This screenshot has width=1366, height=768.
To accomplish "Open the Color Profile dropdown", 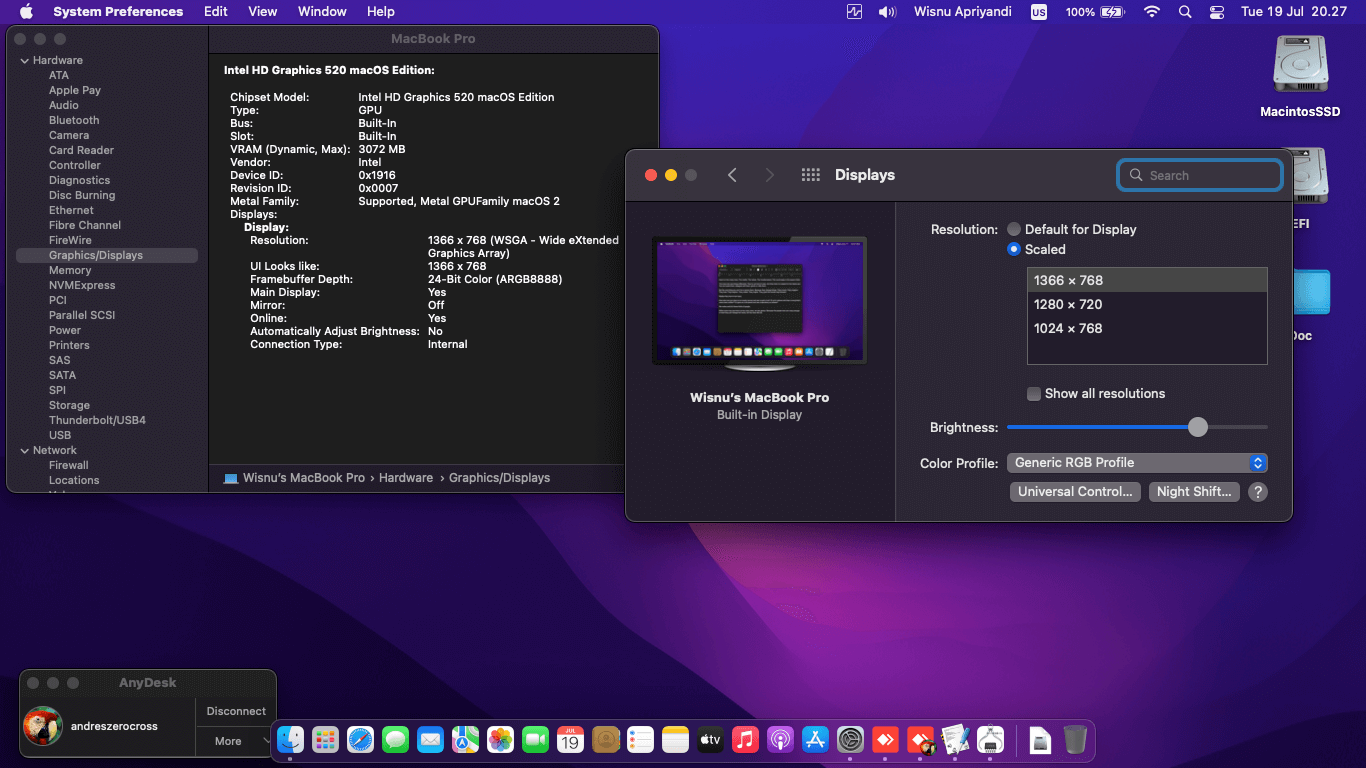I will click(x=1138, y=463).
